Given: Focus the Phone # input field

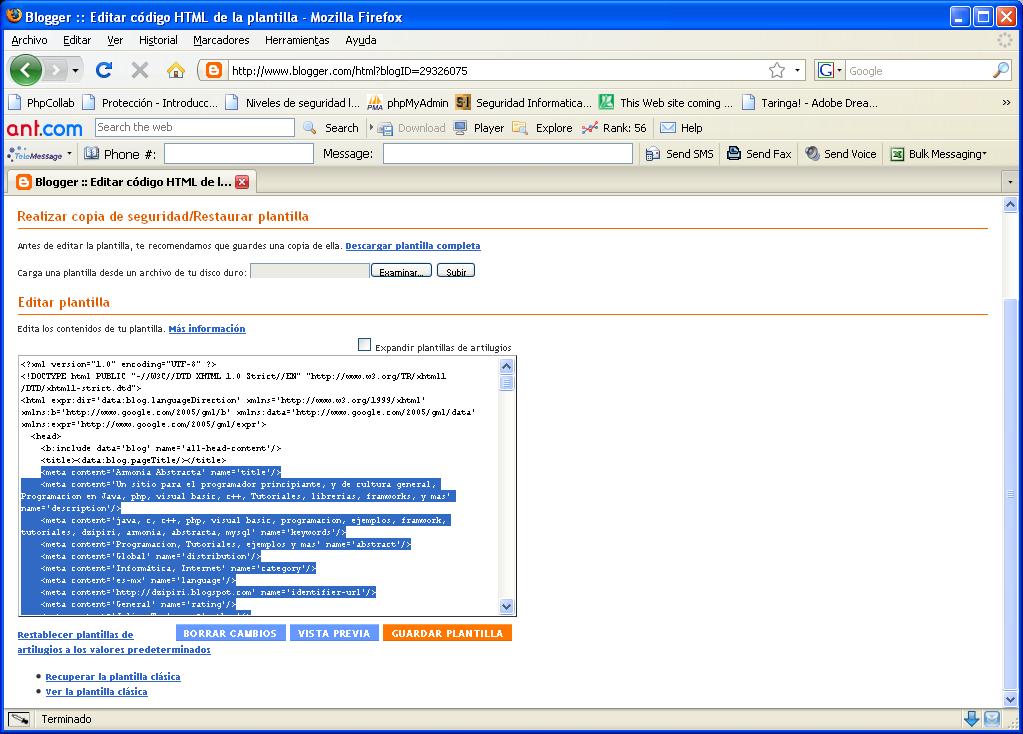Looking at the screenshot, I should tap(239, 154).
